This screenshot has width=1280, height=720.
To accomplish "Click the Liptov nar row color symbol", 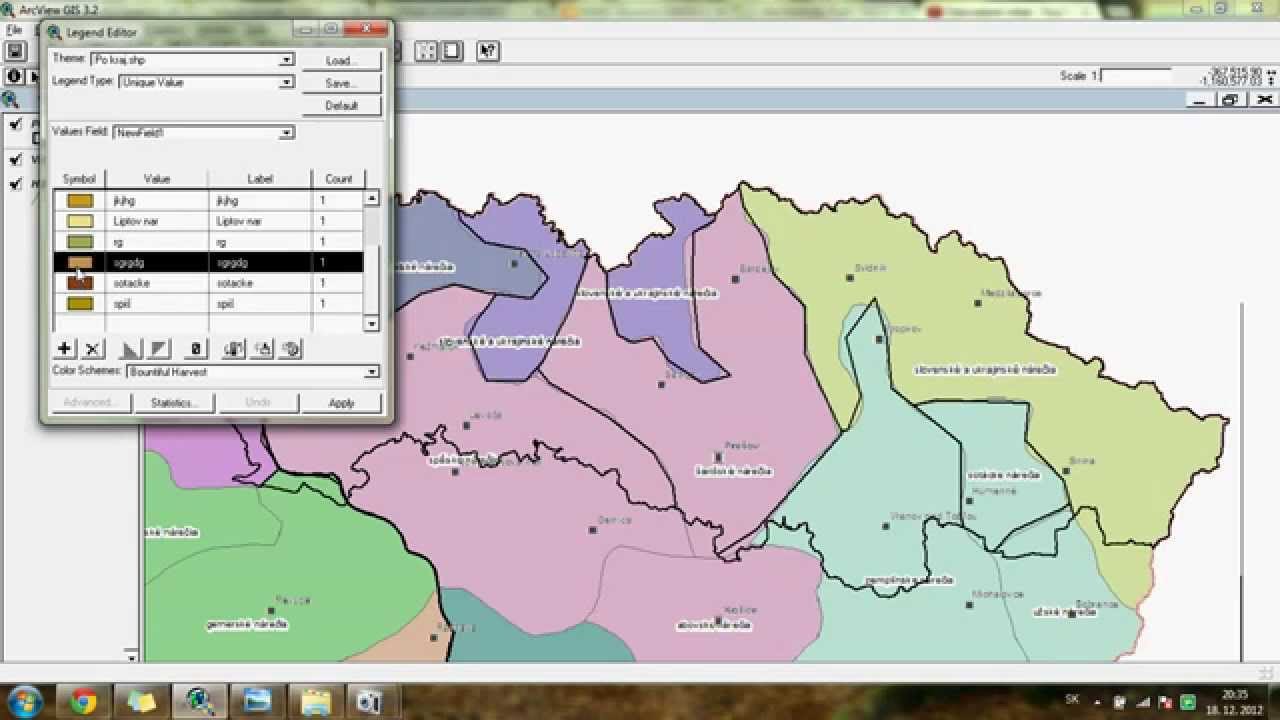I will tap(80, 221).
